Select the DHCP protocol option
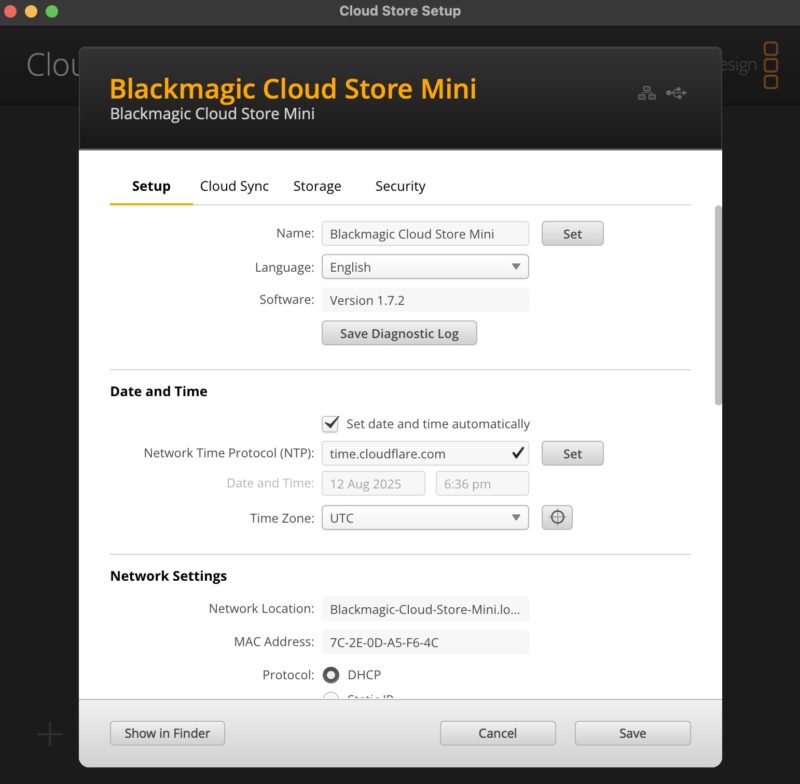The height and width of the screenshot is (784, 800). click(x=331, y=675)
